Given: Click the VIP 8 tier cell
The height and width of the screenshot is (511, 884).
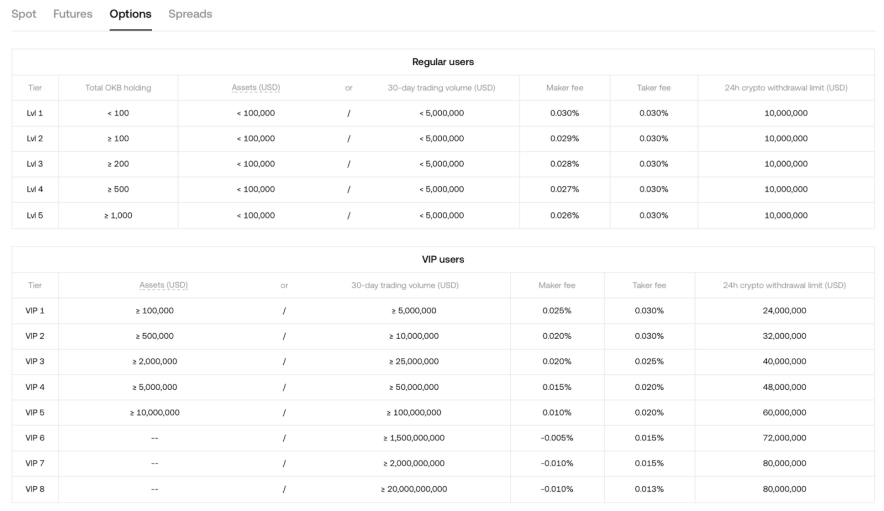Looking at the screenshot, I should pos(35,489).
